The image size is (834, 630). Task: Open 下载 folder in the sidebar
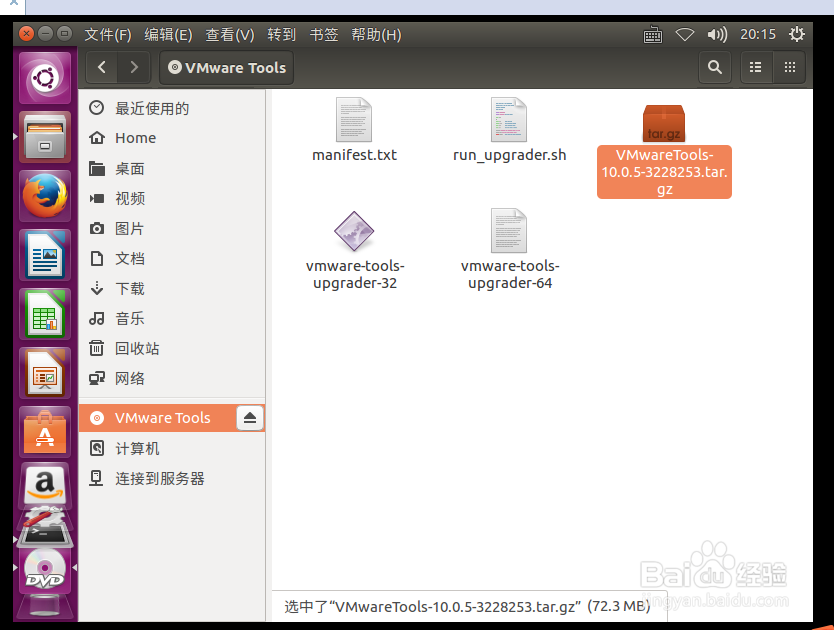click(x=172, y=288)
